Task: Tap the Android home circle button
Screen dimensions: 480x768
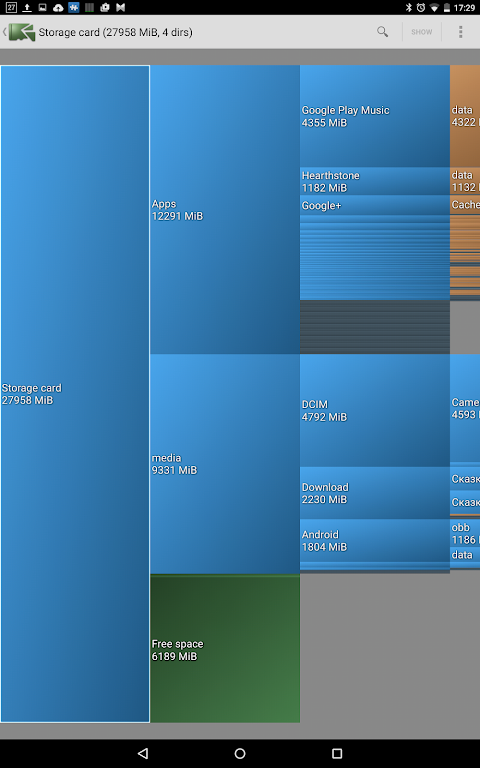Action: (x=240, y=753)
